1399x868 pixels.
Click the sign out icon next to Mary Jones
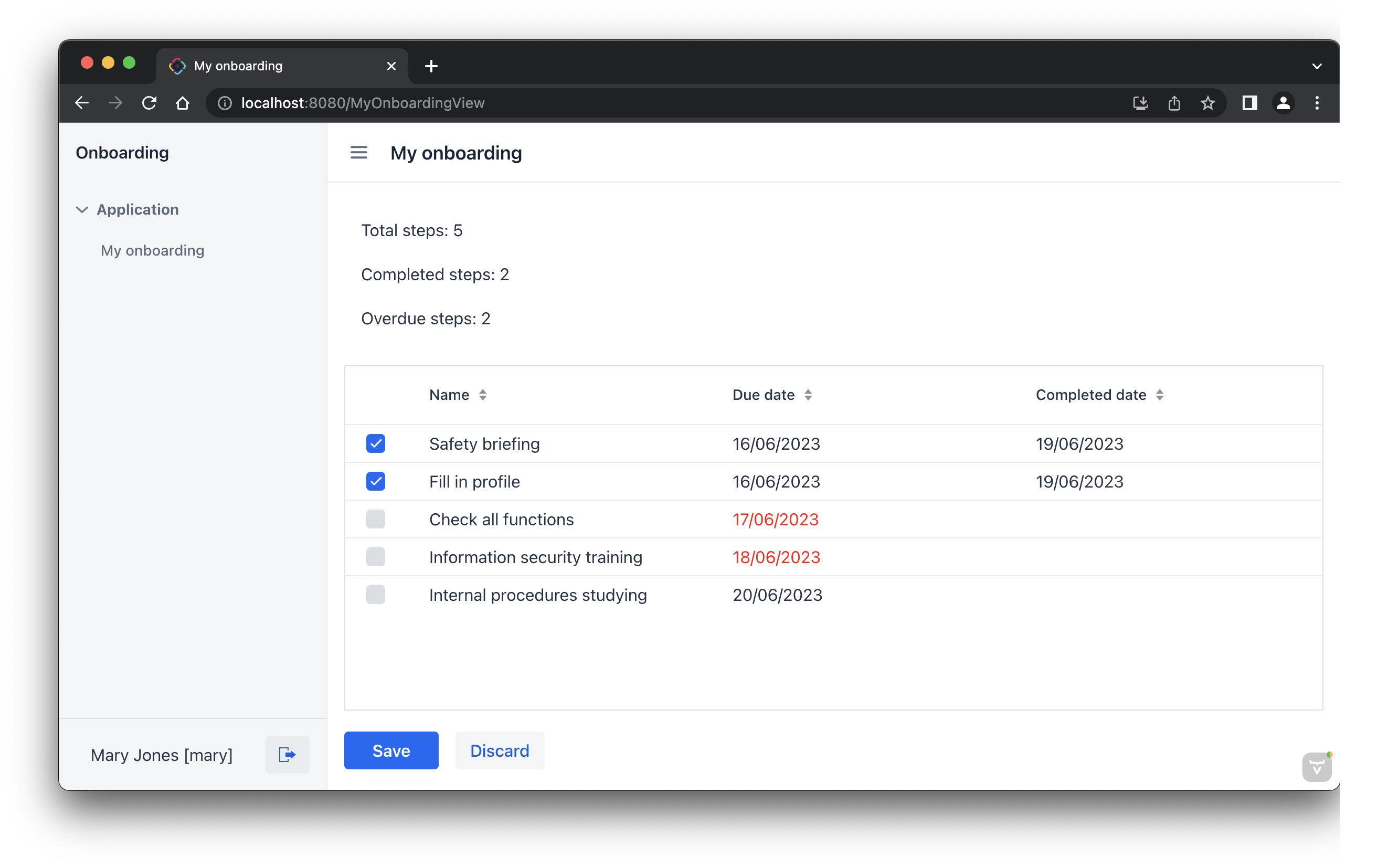pyautogui.click(x=287, y=754)
